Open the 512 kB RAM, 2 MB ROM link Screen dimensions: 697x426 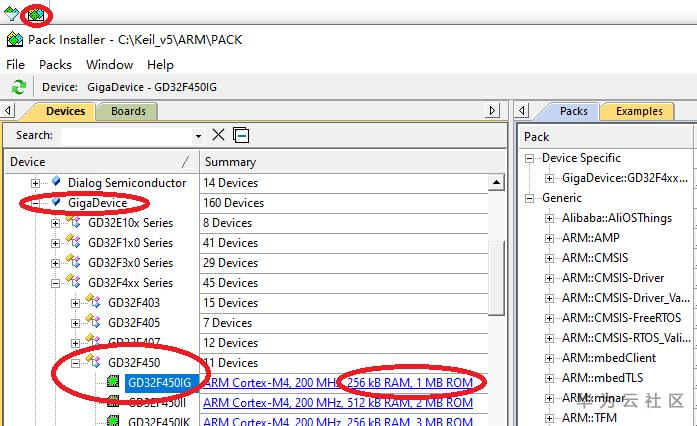click(x=338, y=402)
